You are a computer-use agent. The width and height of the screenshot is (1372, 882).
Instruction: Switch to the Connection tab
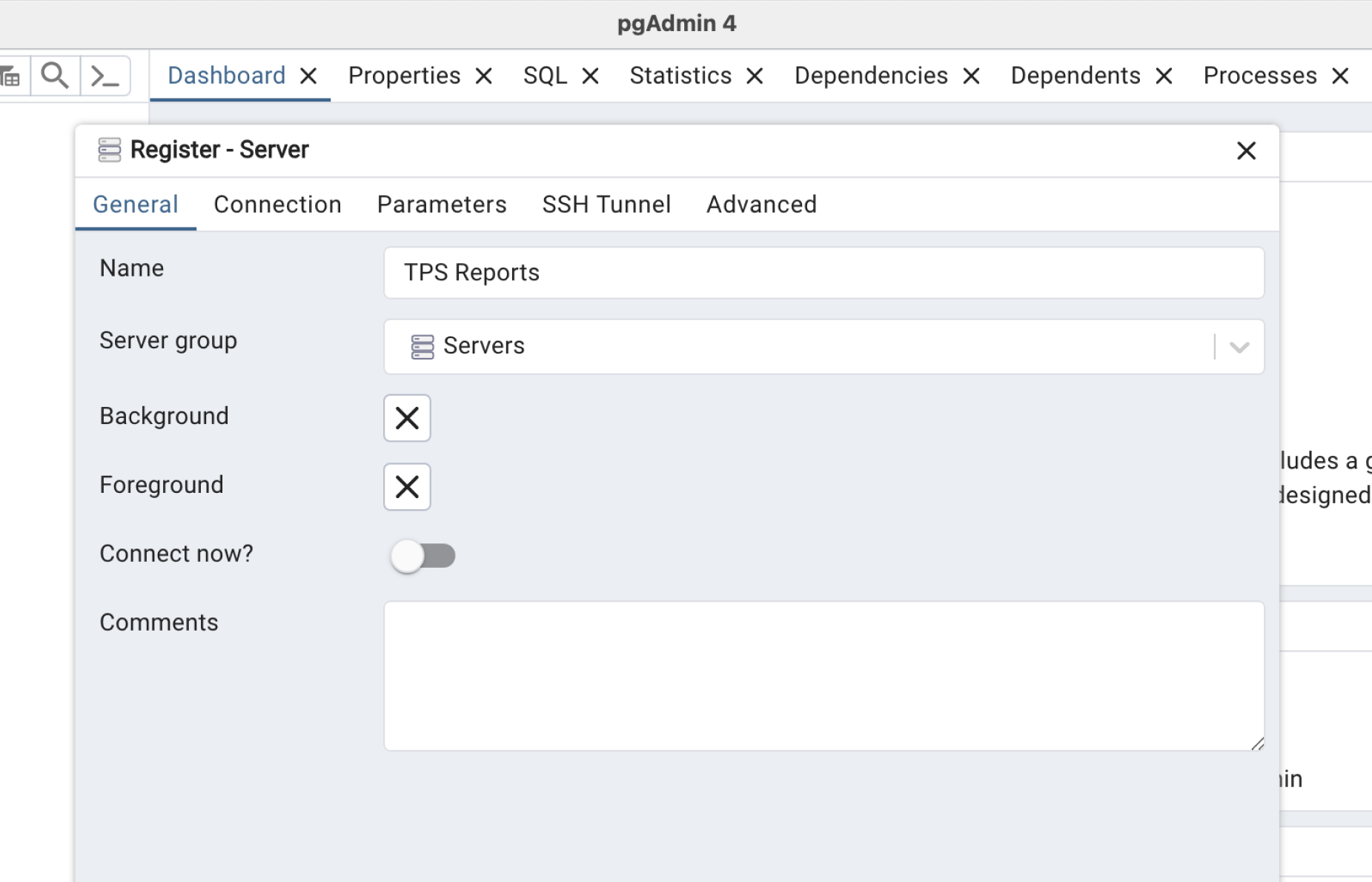277,205
